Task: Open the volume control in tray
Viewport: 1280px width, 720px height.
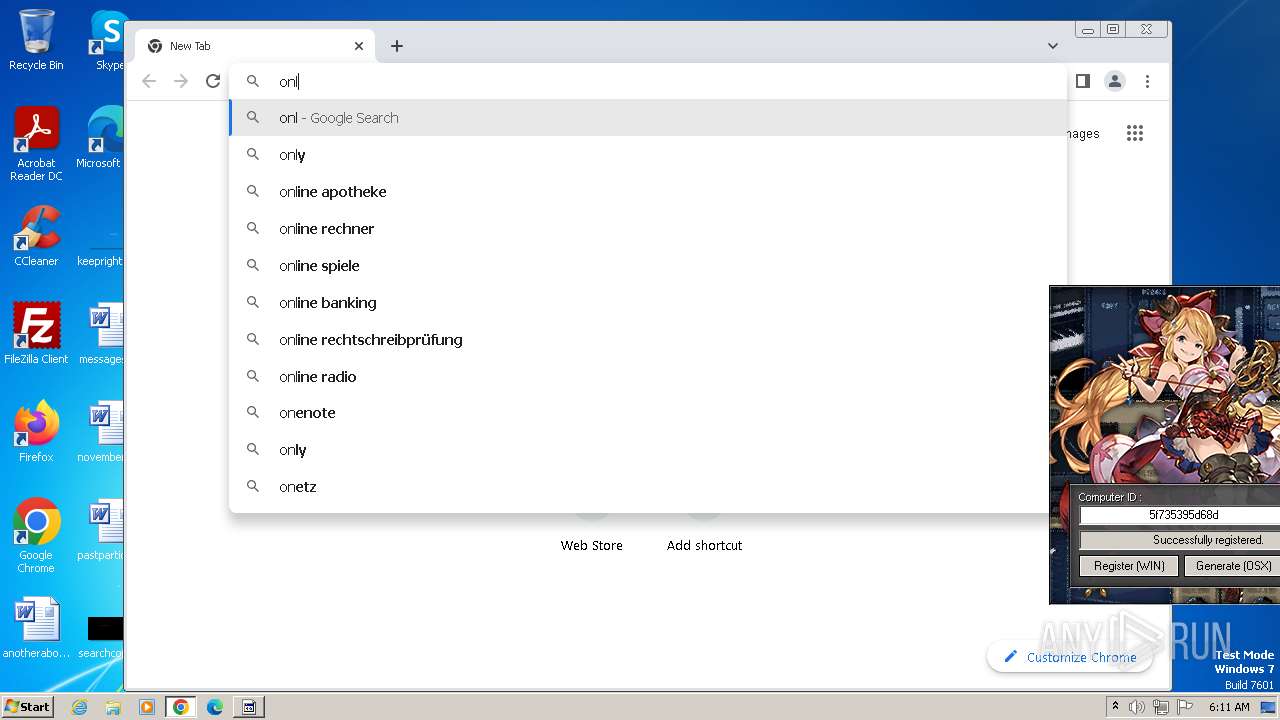Action: click(x=1137, y=707)
